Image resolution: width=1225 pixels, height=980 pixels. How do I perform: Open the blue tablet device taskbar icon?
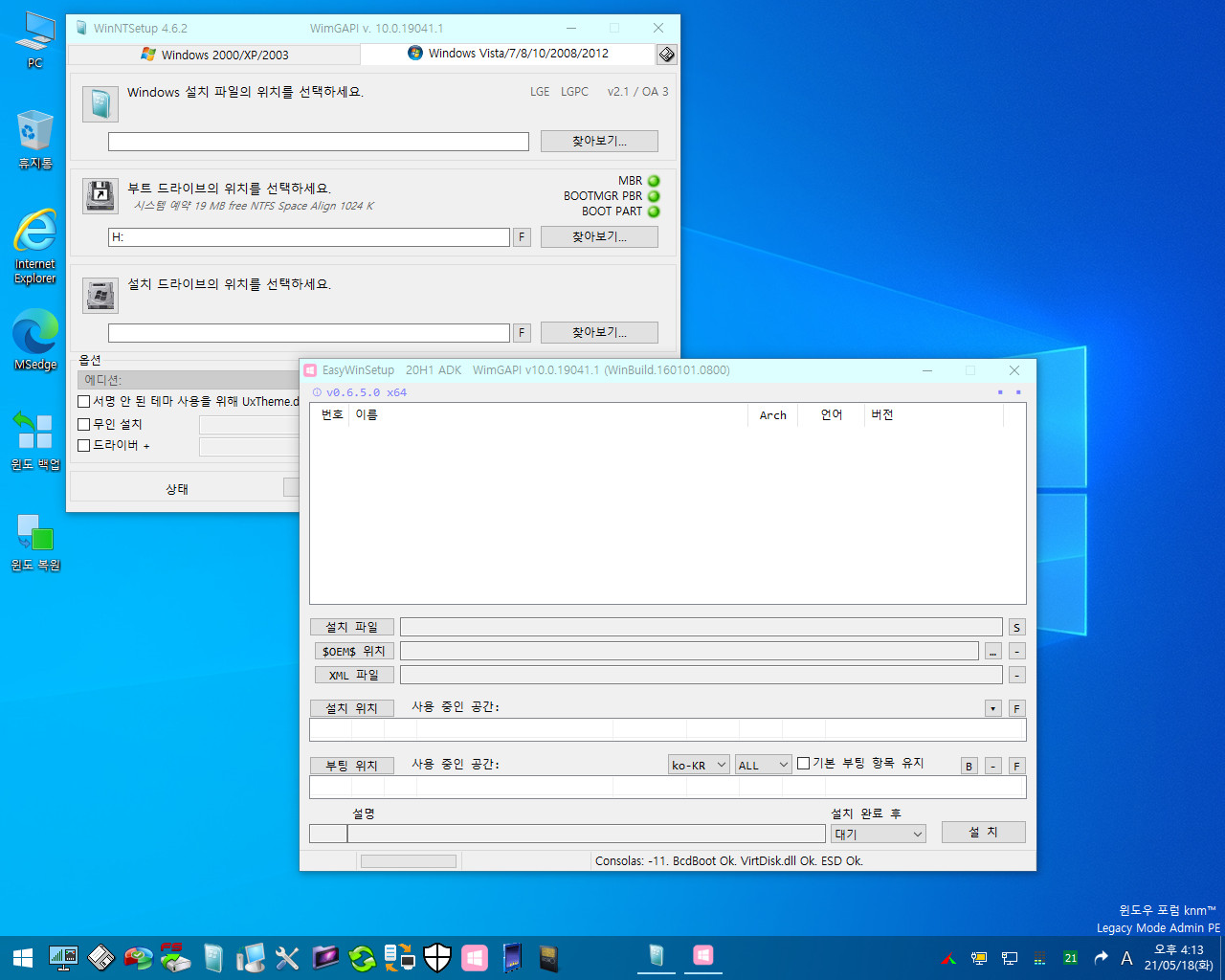click(512, 957)
